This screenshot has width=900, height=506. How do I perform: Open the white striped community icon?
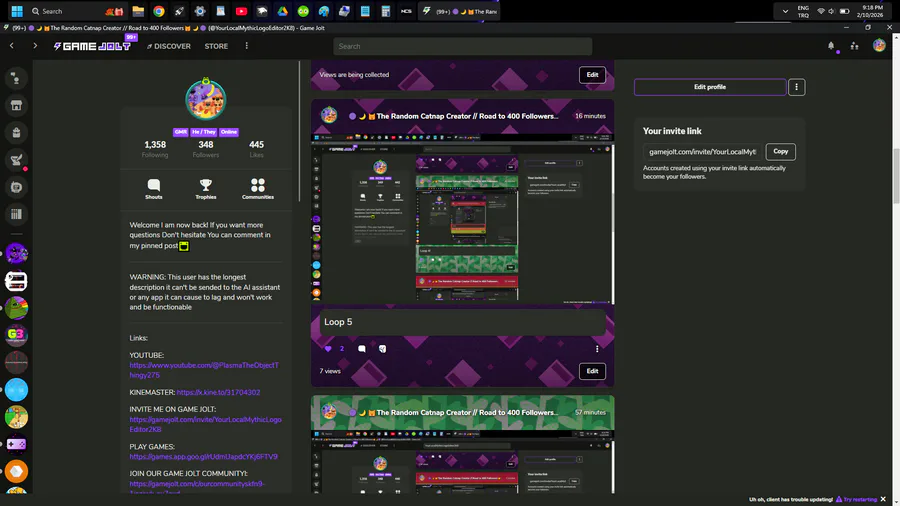tap(16, 281)
